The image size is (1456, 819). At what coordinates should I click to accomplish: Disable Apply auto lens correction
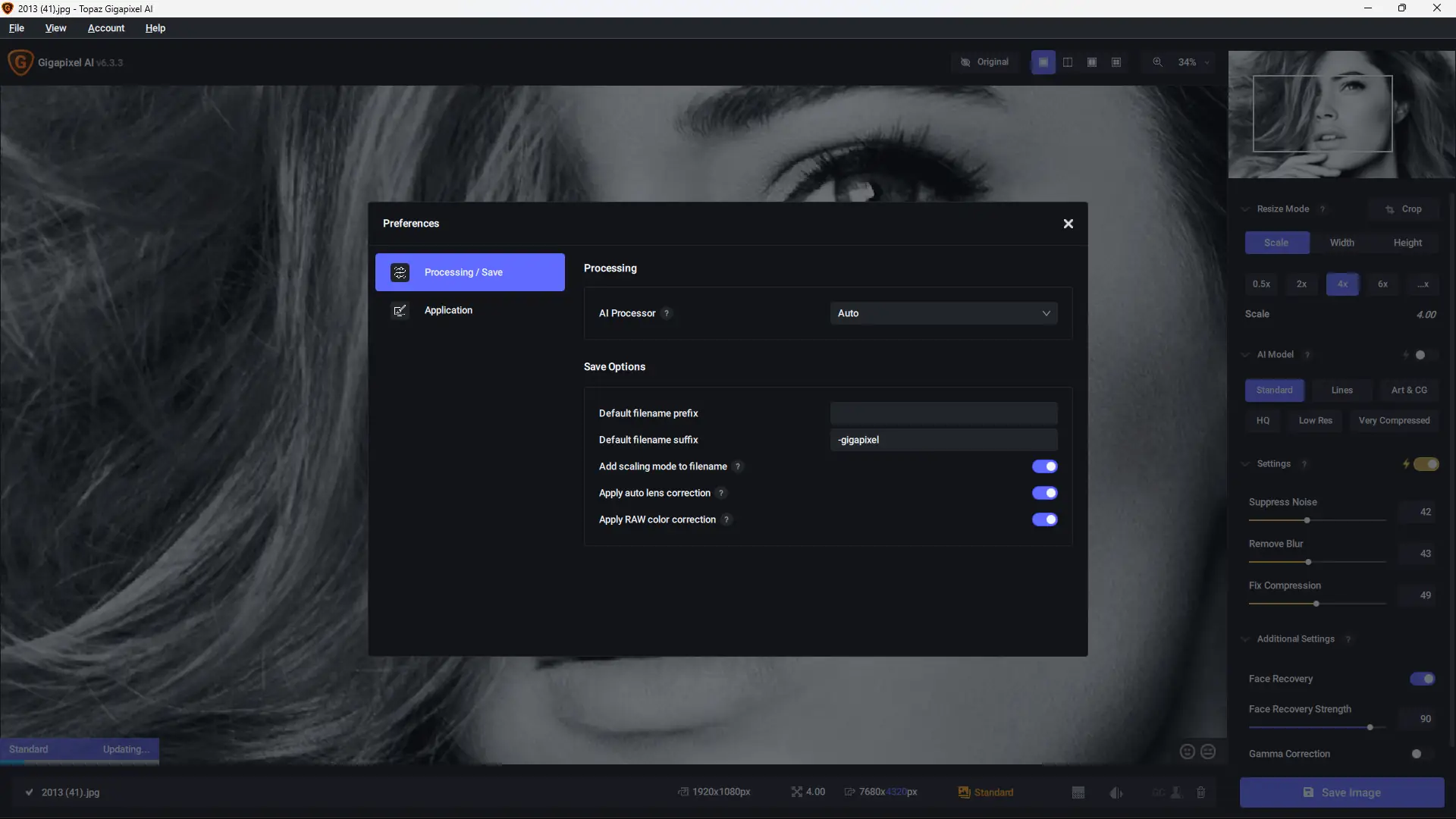(x=1044, y=493)
